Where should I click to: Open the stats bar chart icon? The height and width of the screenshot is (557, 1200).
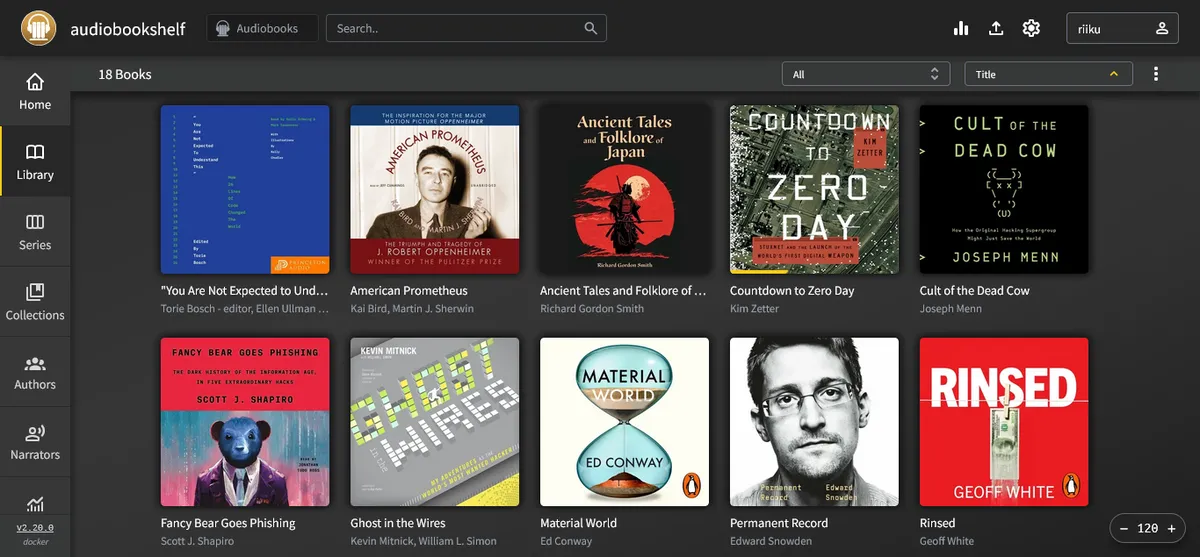[961, 28]
